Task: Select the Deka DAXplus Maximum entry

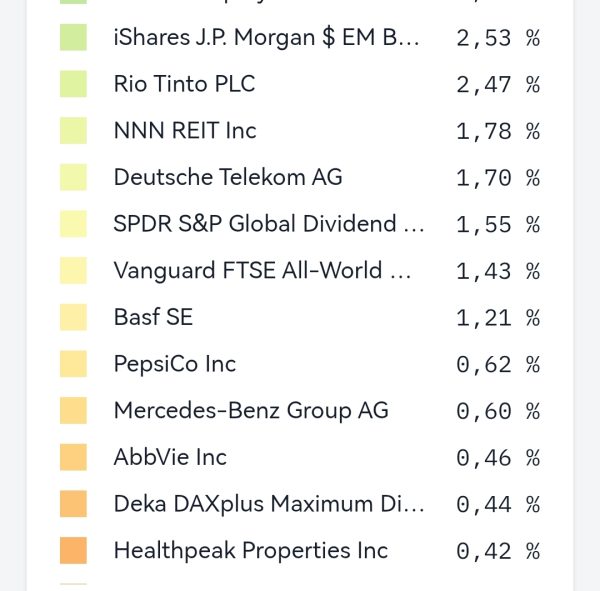Action: point(269,503)
